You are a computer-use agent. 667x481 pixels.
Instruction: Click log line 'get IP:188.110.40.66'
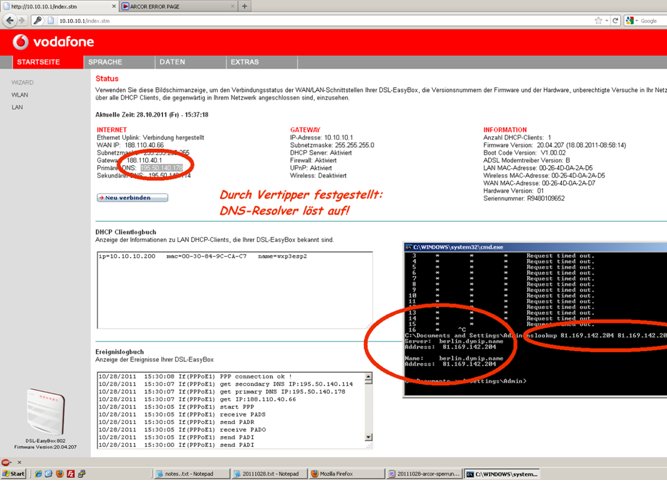[197, 399]
